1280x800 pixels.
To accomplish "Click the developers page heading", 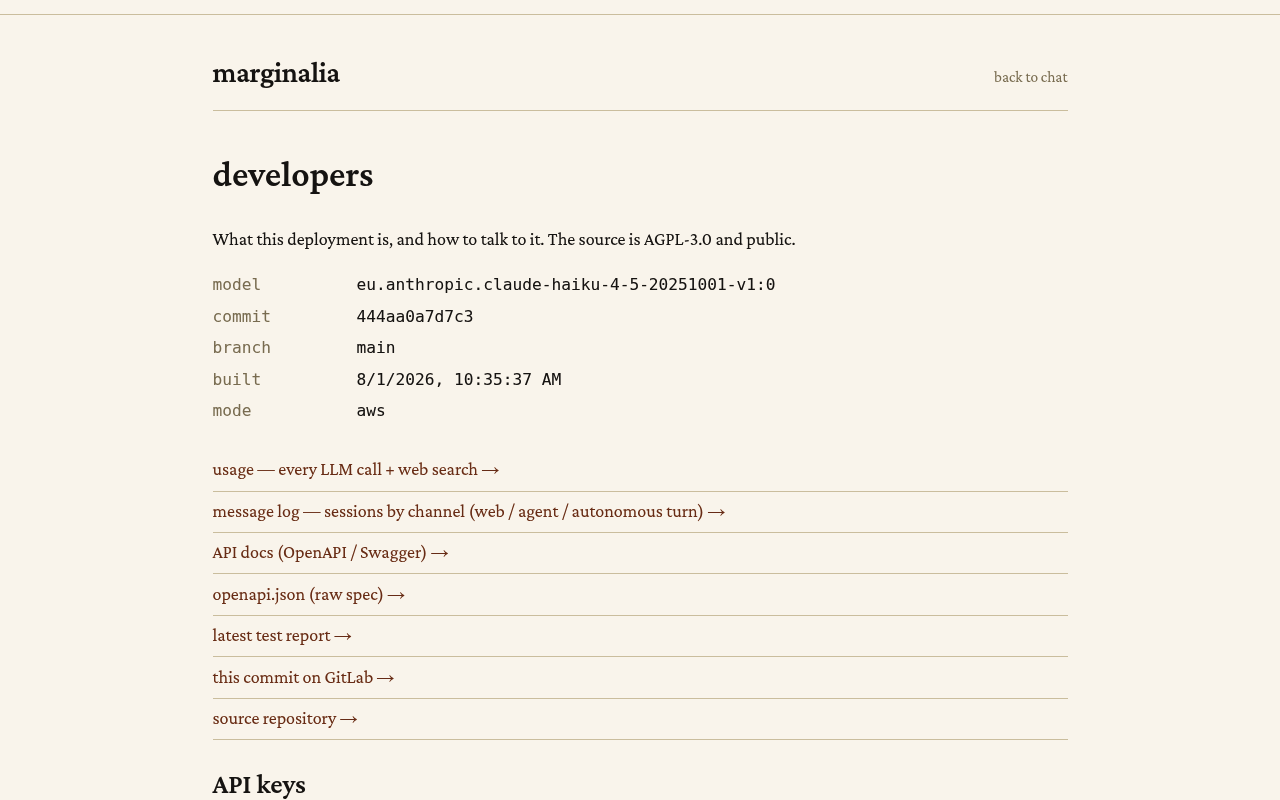I will coord(293,175).
